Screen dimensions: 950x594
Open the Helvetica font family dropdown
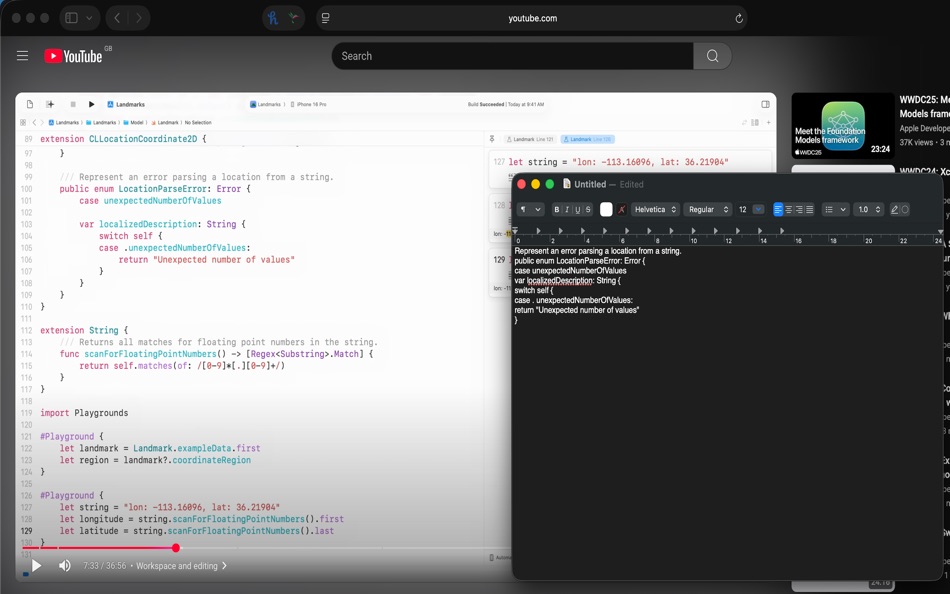click(654, 210)
